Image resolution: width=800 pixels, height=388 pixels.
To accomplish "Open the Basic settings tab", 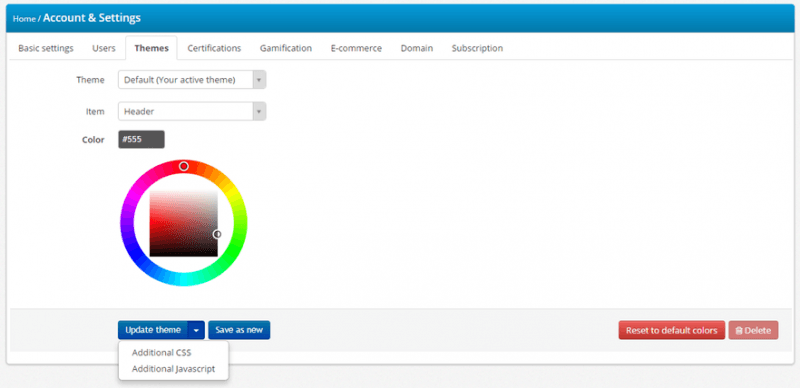I will coord(46,48).
